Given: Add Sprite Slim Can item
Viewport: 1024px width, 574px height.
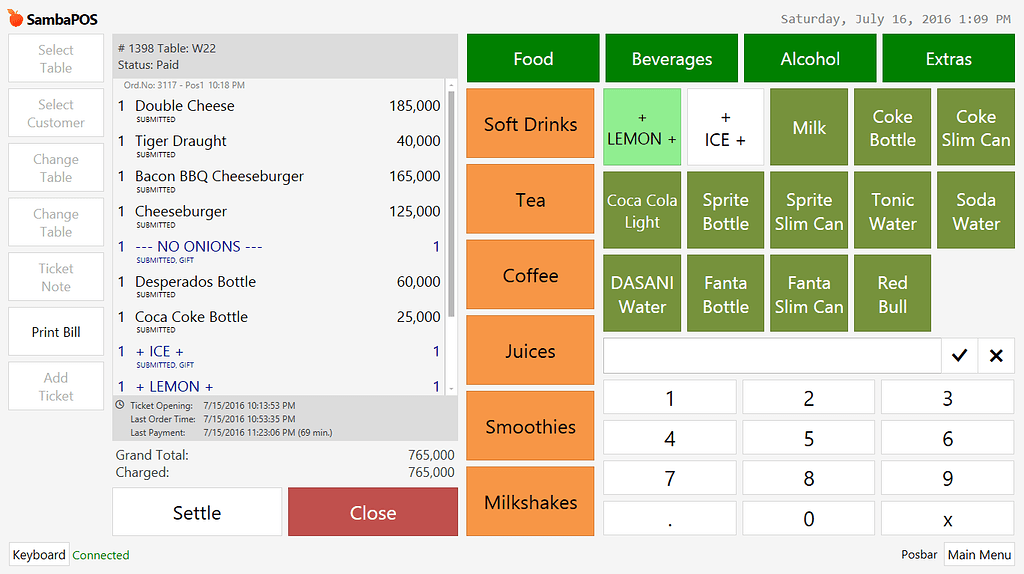Looking at the screenshot, I should [809, 210].
